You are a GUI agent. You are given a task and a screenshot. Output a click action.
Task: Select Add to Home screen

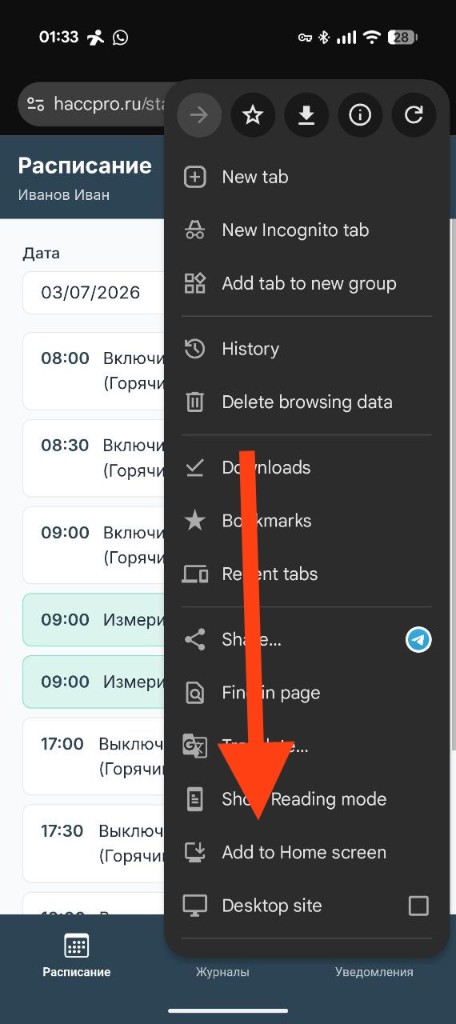coord(306,852)
